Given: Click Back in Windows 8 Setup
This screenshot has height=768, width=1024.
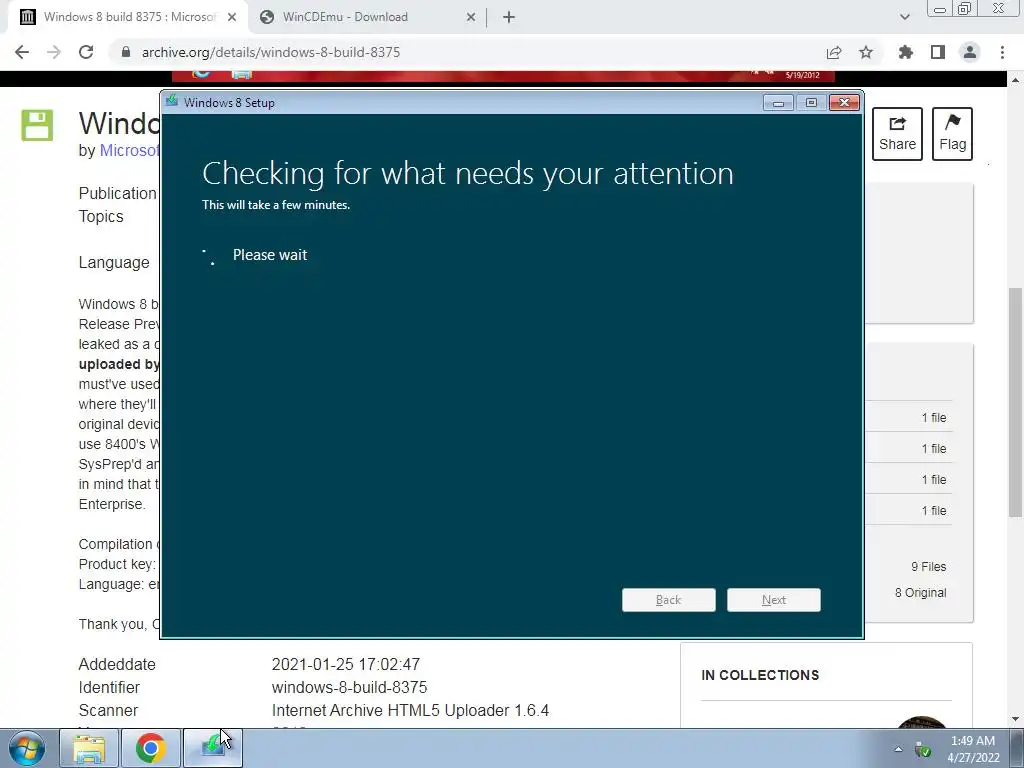Looking at the screenshot, I should tap(669, 600).
